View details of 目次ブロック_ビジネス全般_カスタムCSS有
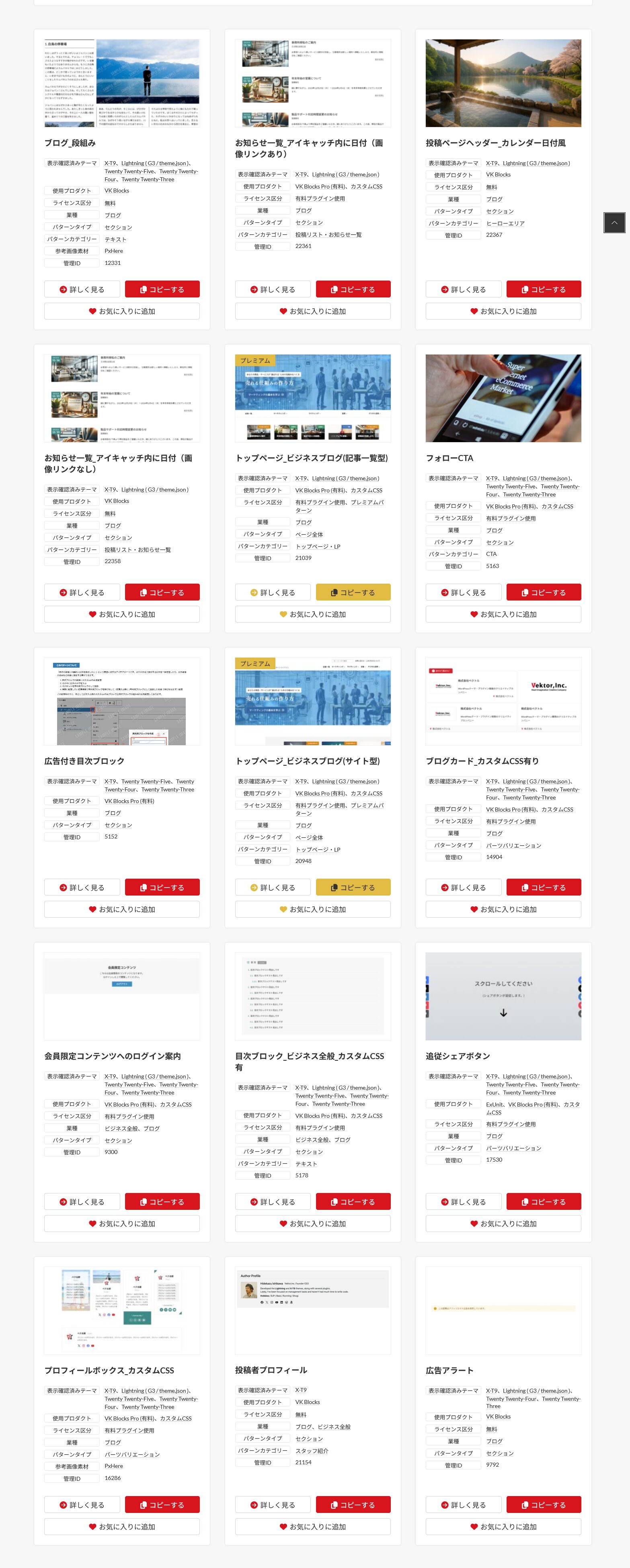630x1568 pixels. [273, 1201]
